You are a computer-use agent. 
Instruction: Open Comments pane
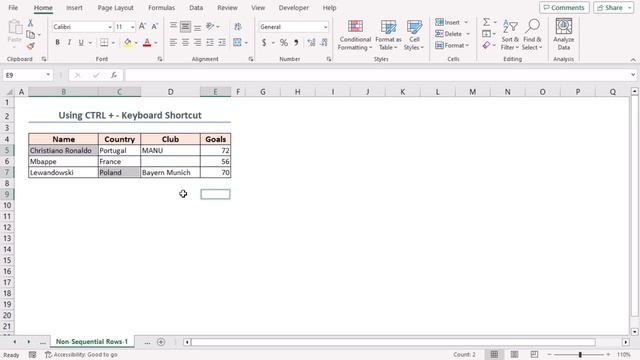tap(564, 8)
